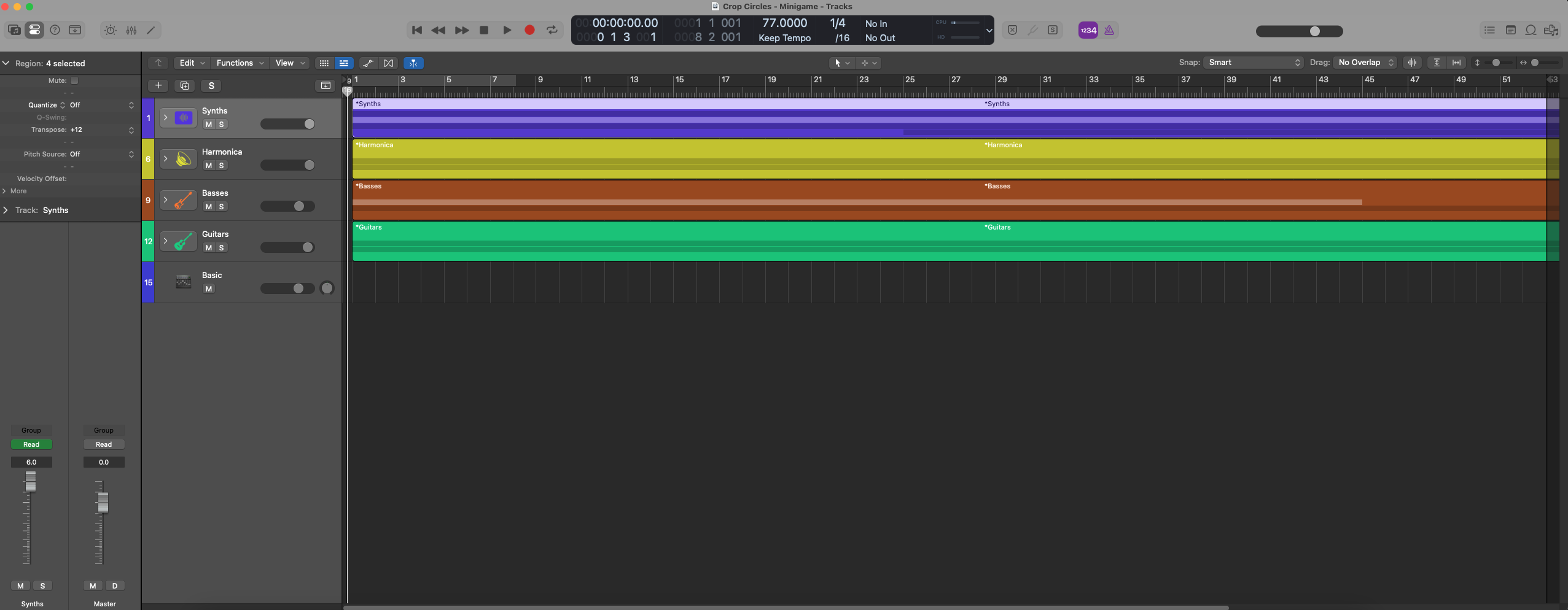Click the Basses track guitar icon

pos(184,200)
